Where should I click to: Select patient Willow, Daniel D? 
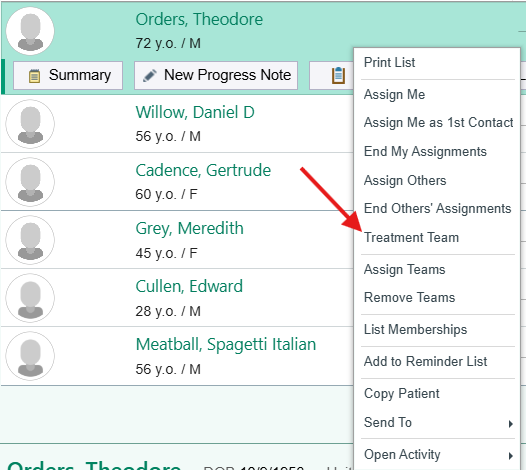point(195,112)
